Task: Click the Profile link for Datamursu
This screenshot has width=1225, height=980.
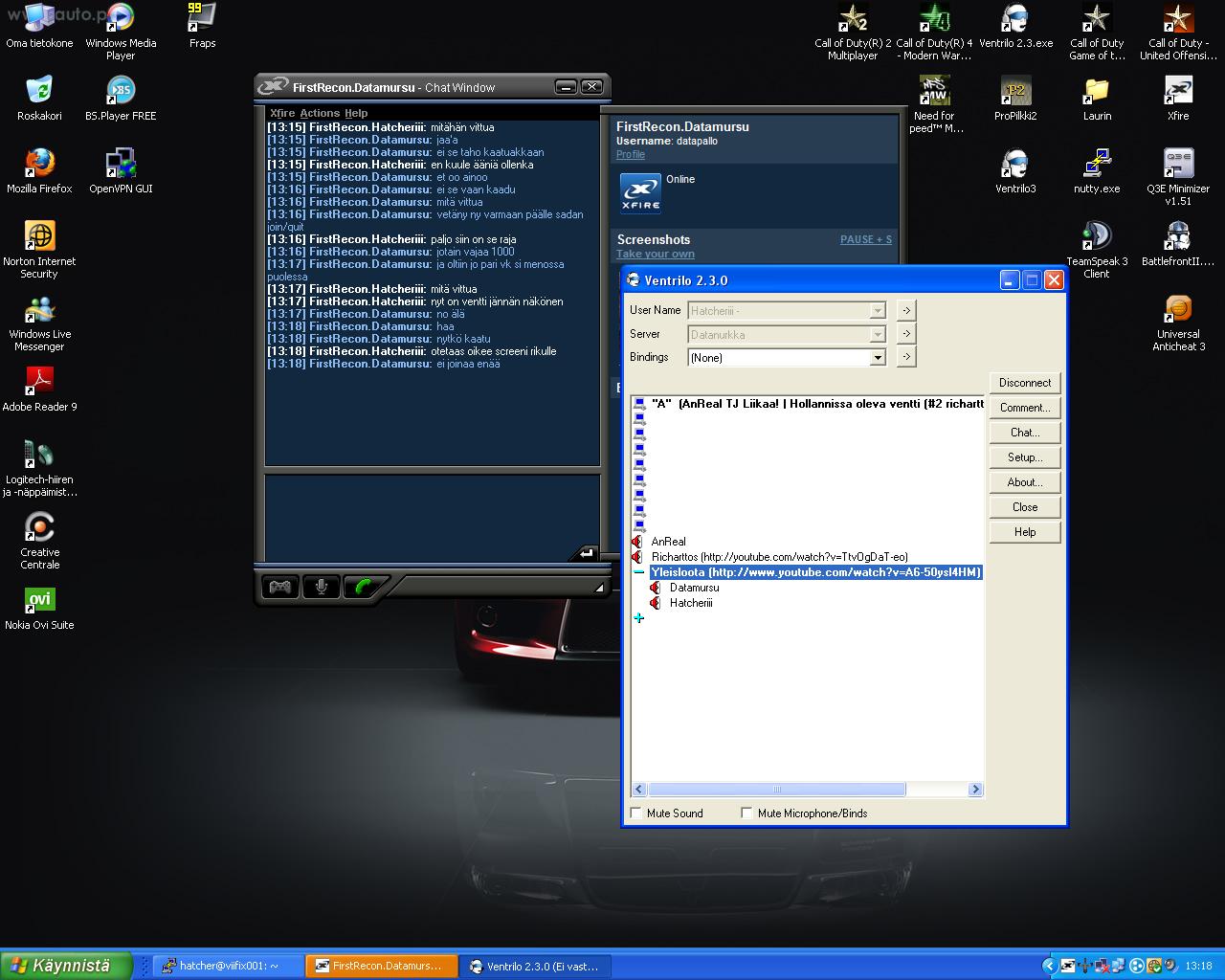Action: pos(630,154)
